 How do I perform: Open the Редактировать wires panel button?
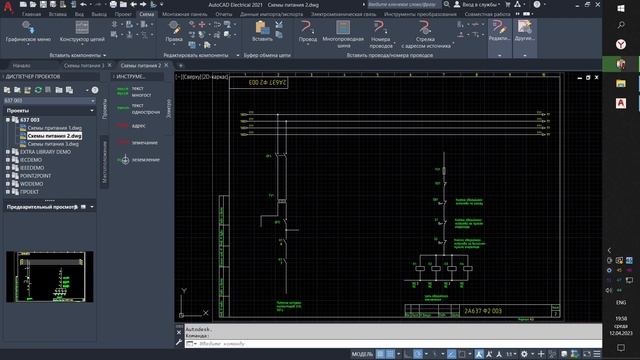tap(500, 38)
